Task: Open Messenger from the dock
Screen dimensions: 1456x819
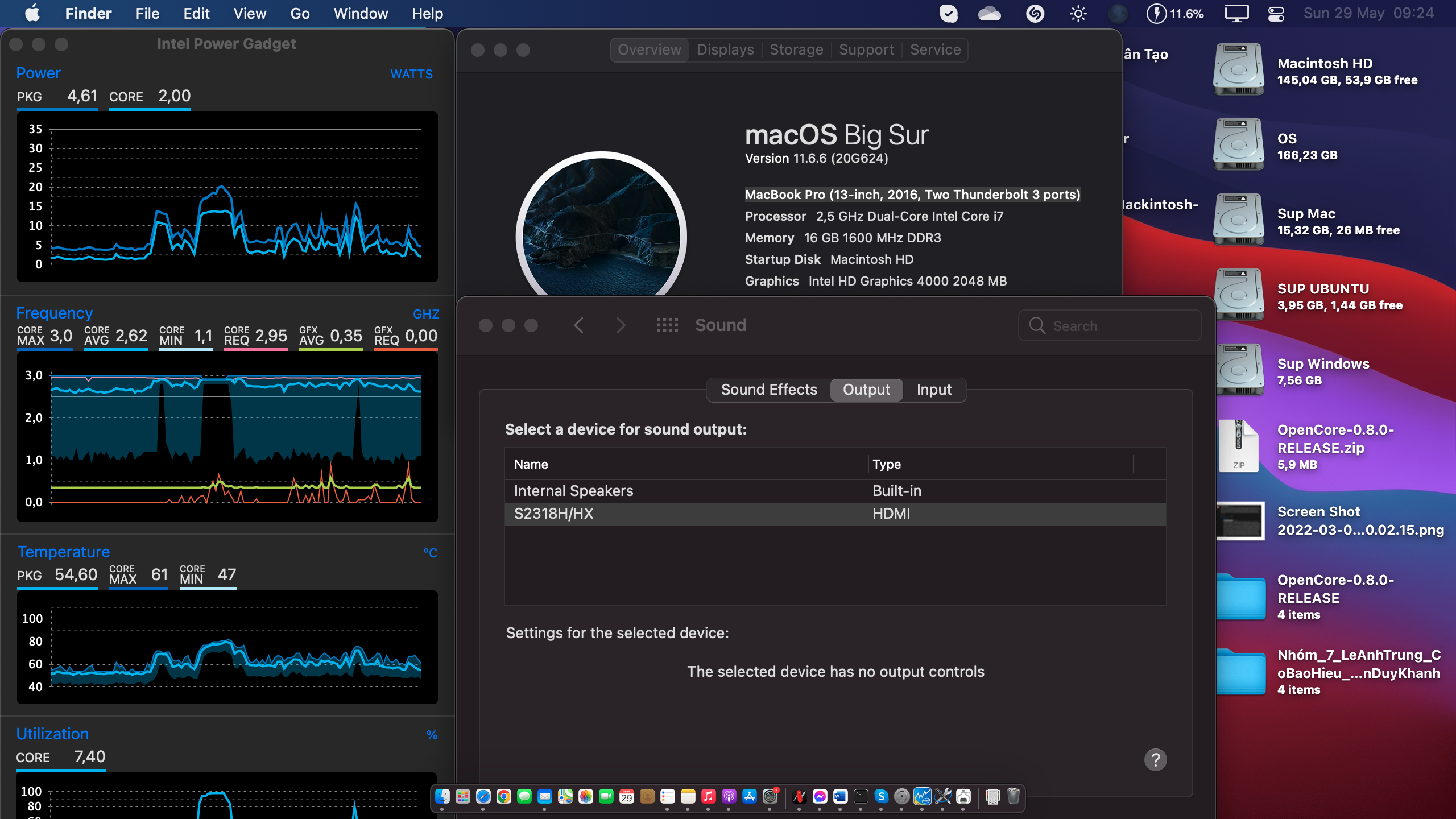Action: [x=820, y=796]
